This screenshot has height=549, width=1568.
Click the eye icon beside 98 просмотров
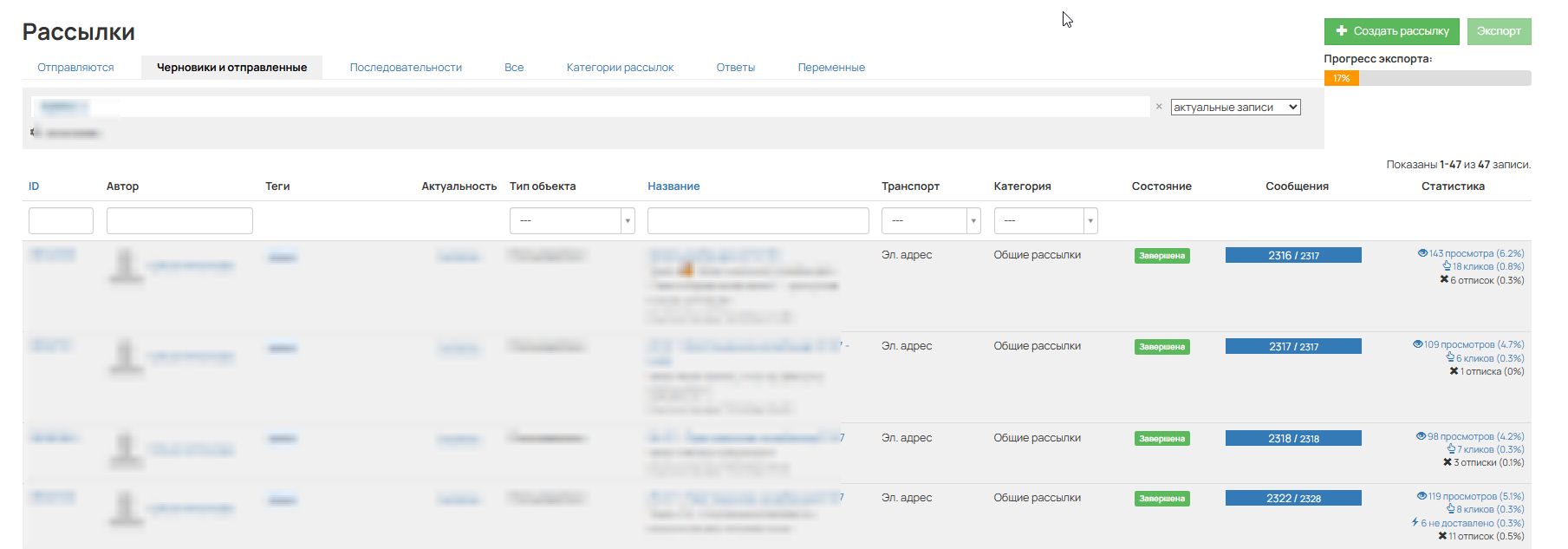1421,436
